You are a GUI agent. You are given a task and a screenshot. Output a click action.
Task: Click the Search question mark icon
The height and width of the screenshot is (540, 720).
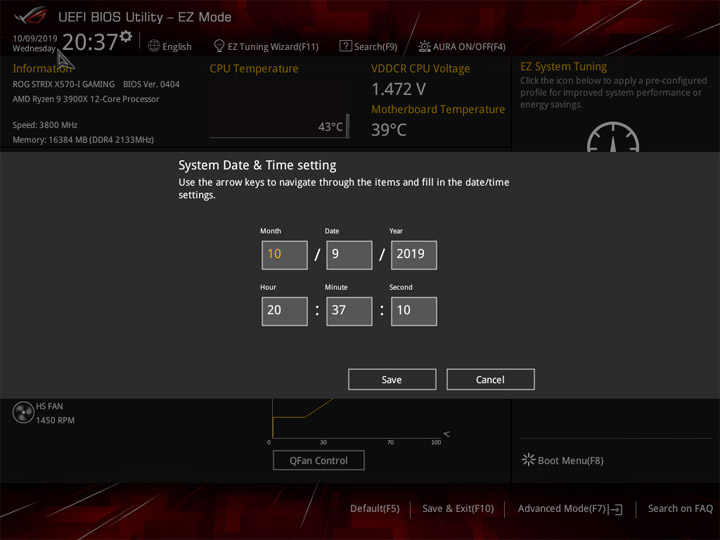pyautogui.click(x=345, y=46)
